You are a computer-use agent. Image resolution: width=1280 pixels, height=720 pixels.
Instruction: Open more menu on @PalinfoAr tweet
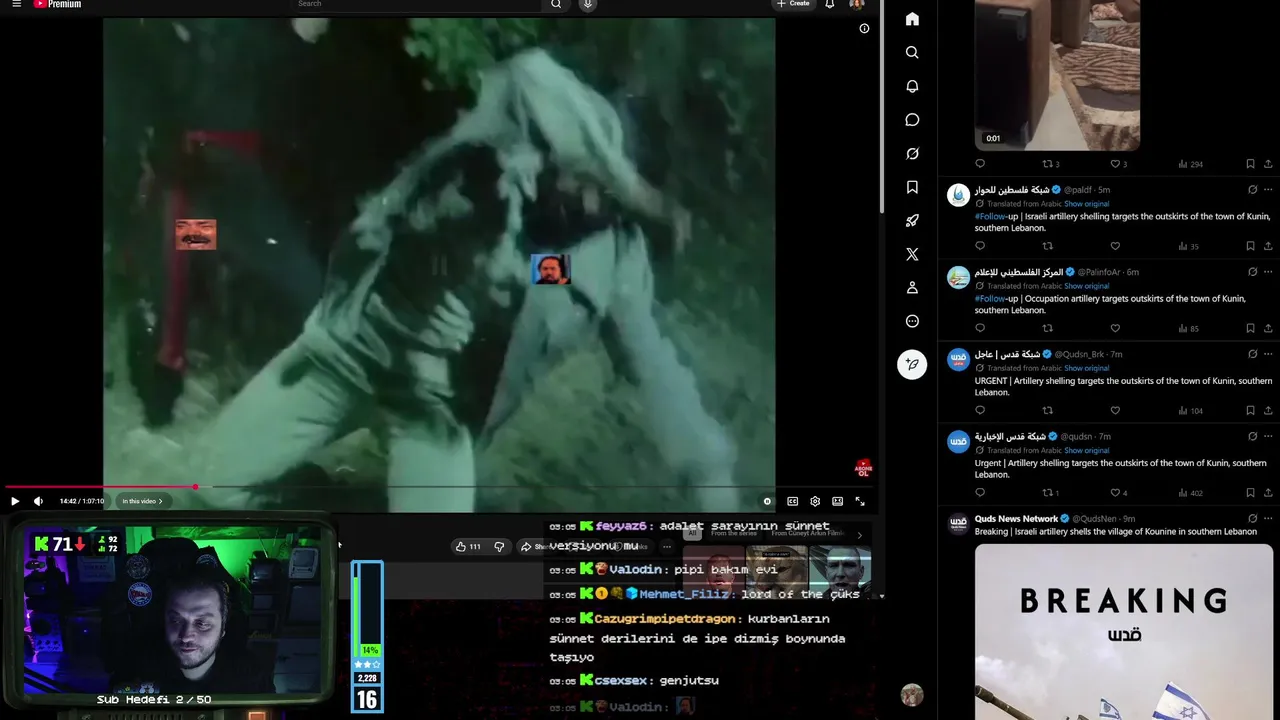coord(1268,271)
